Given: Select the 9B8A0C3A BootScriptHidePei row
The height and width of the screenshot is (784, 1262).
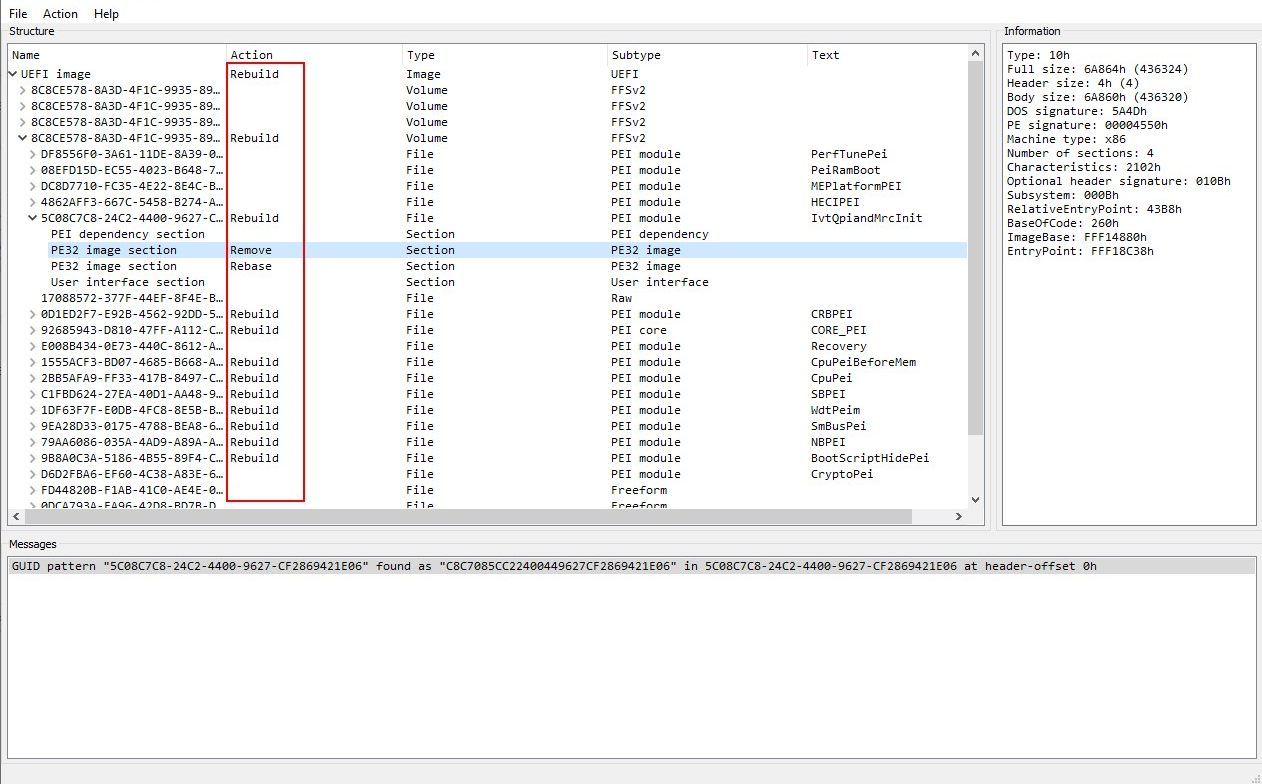Looking at the screenshot, I should click(488, 458).
